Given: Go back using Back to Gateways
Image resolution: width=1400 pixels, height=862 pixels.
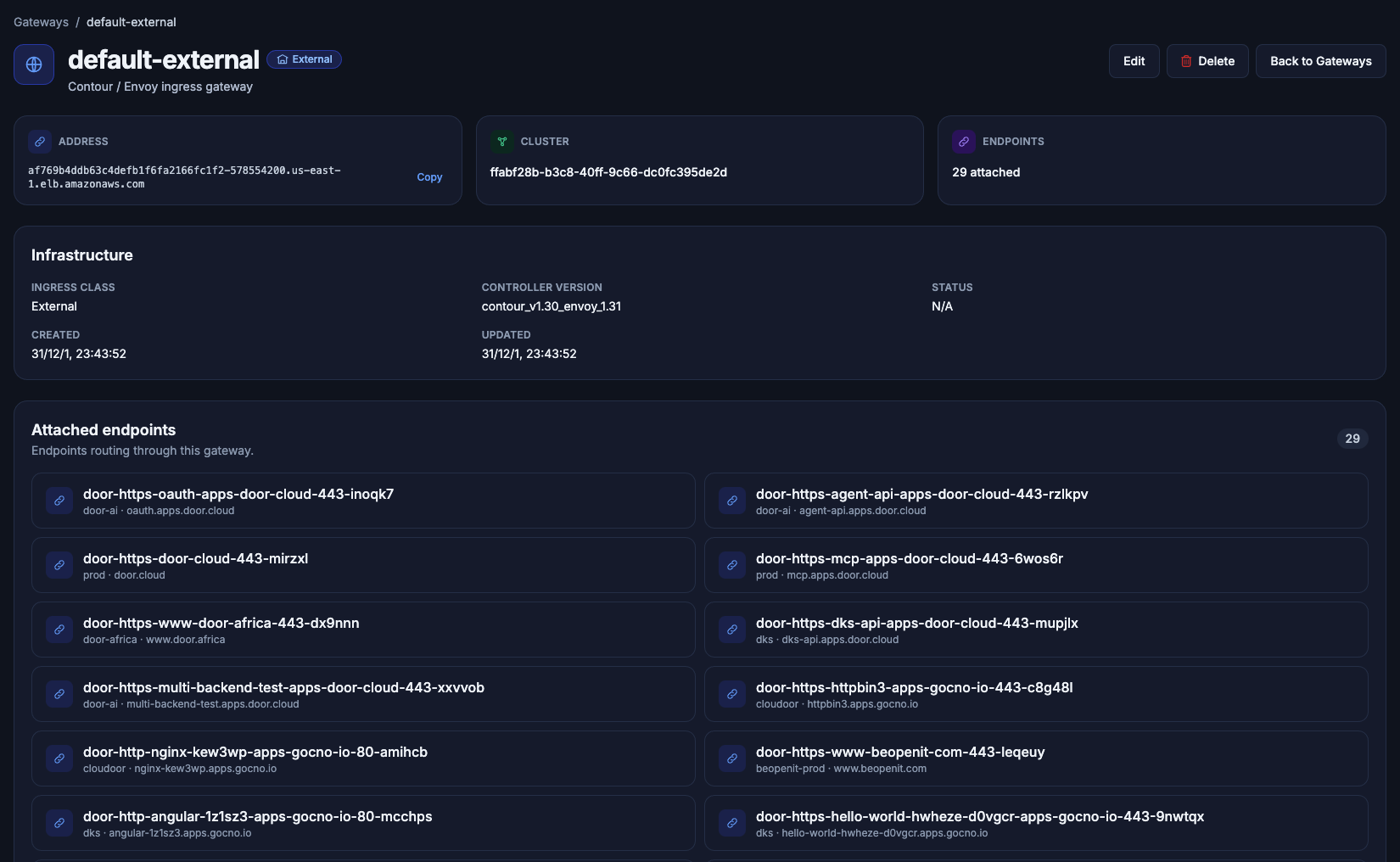Looking at the screenshot, I should tap(1321, 61).
